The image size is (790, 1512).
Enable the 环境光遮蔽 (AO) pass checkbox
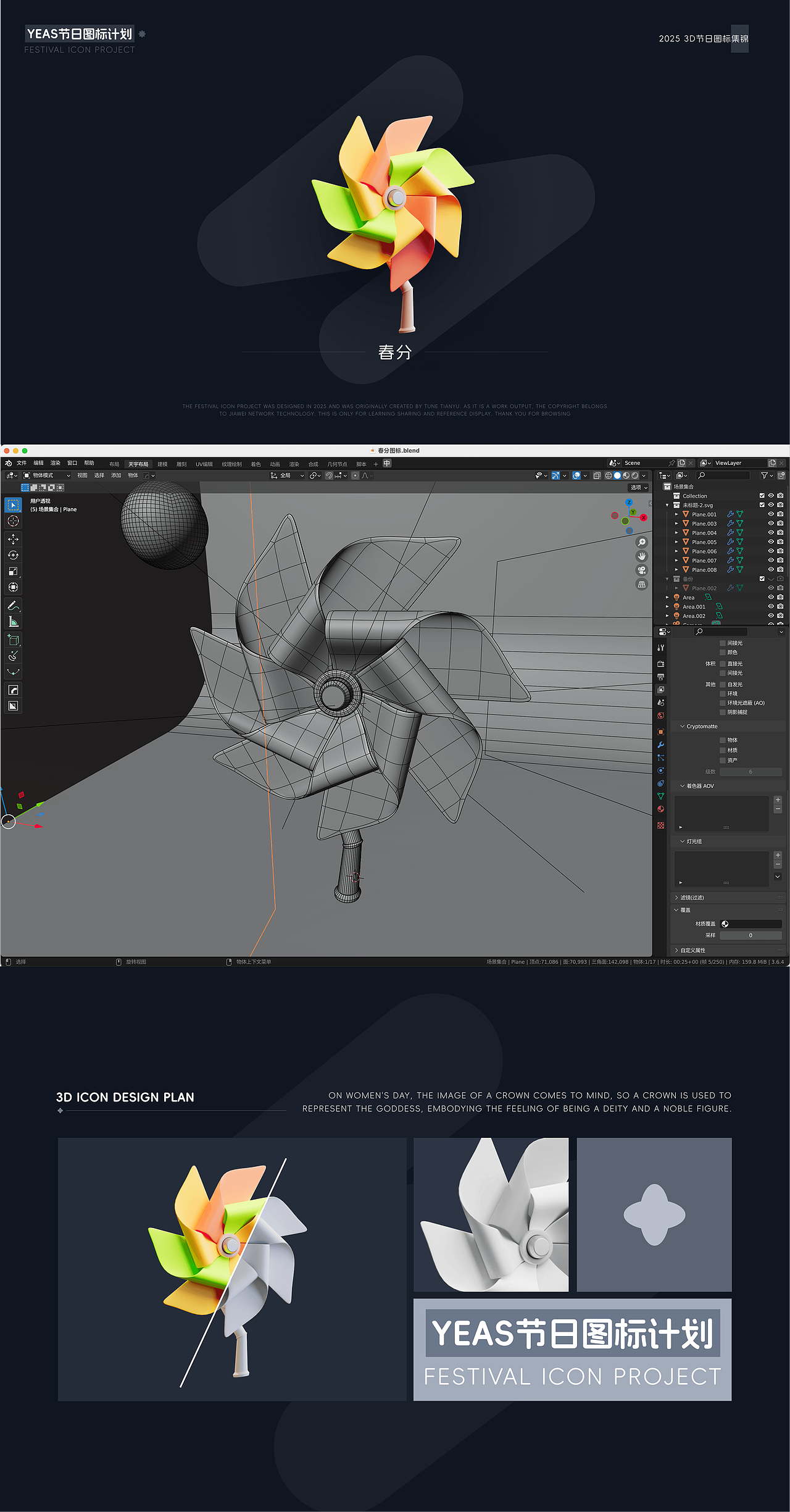(723, 703)
